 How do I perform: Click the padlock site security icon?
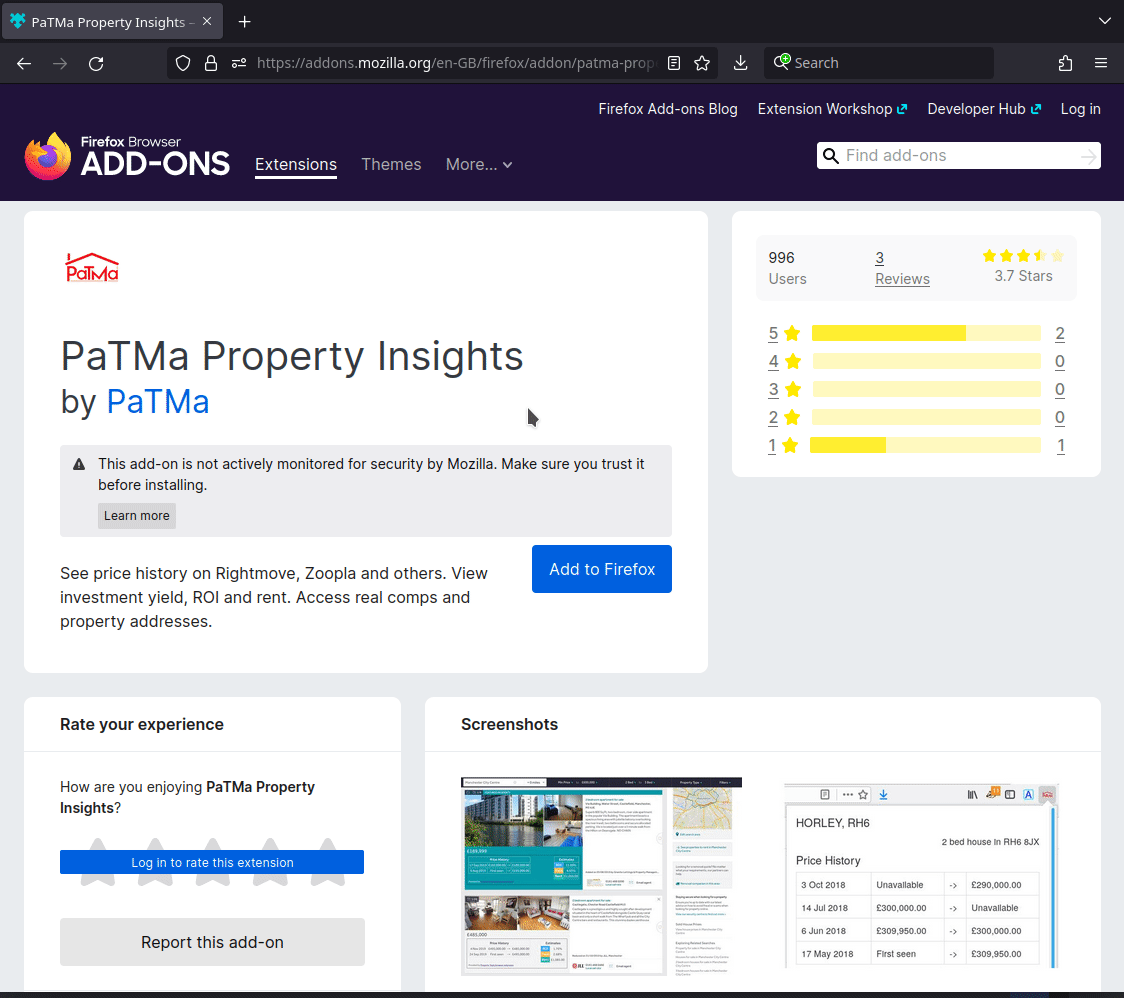(211, 63)
